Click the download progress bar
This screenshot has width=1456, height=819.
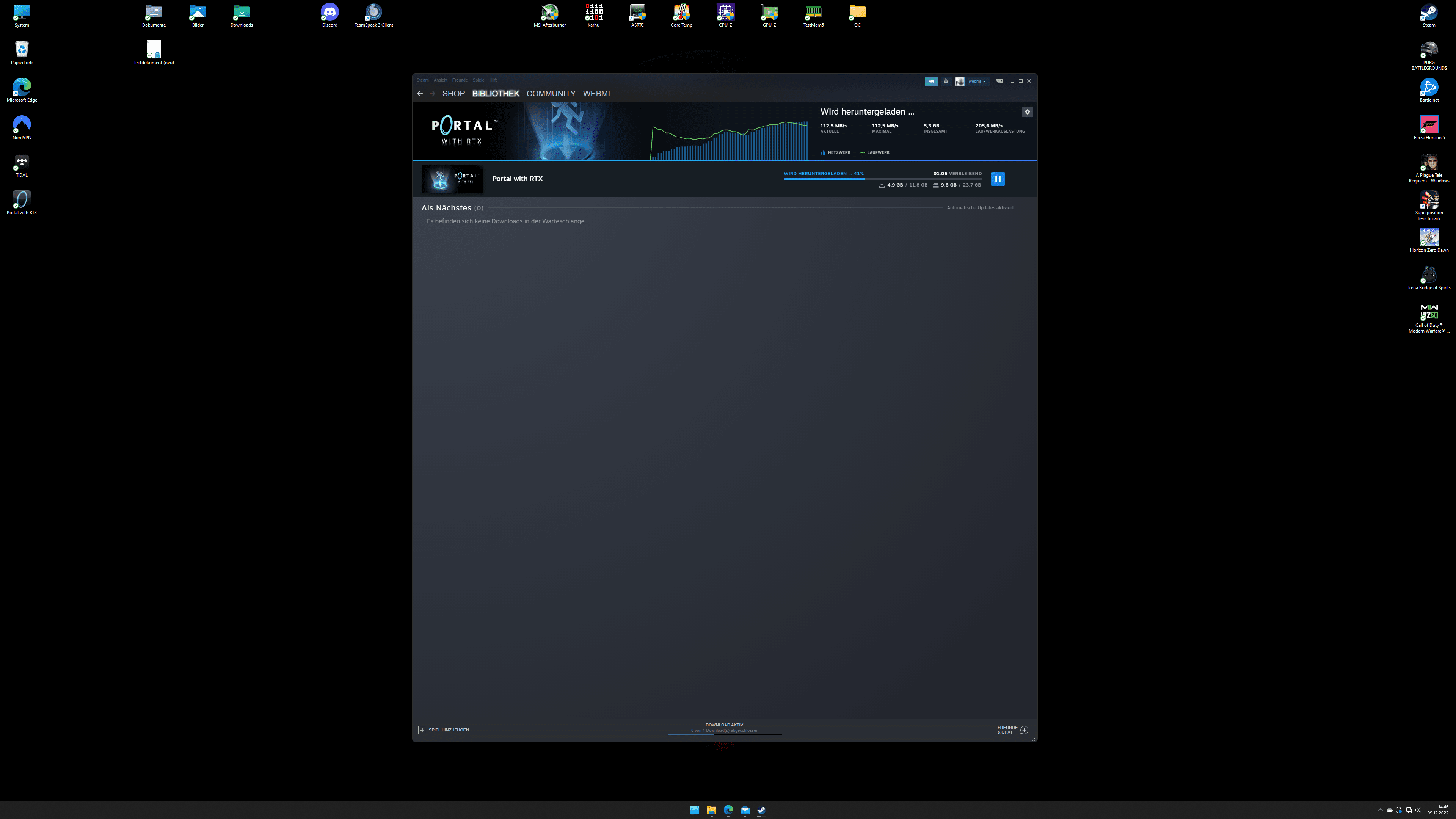coord(882,179)
